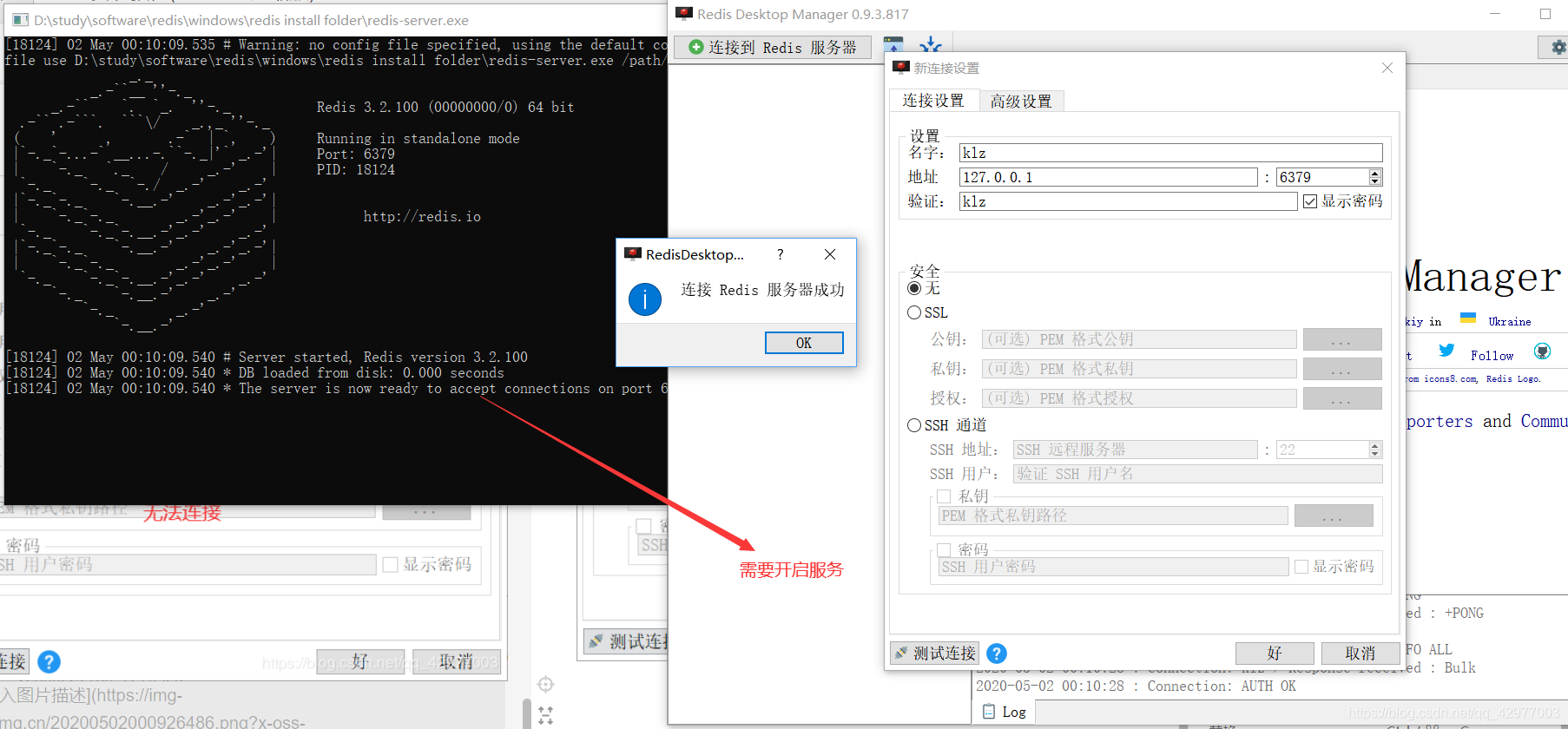Click the SSH 地址 remote server field
Viewport: 1568px width, 729px height.
(x=1136, y=450)
